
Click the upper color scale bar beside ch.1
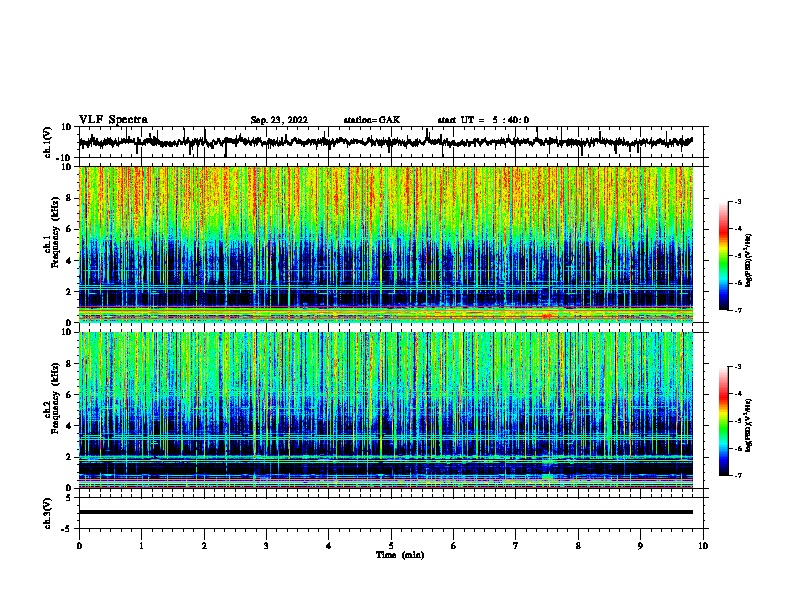pyautogui.click(x=724, y=256)
